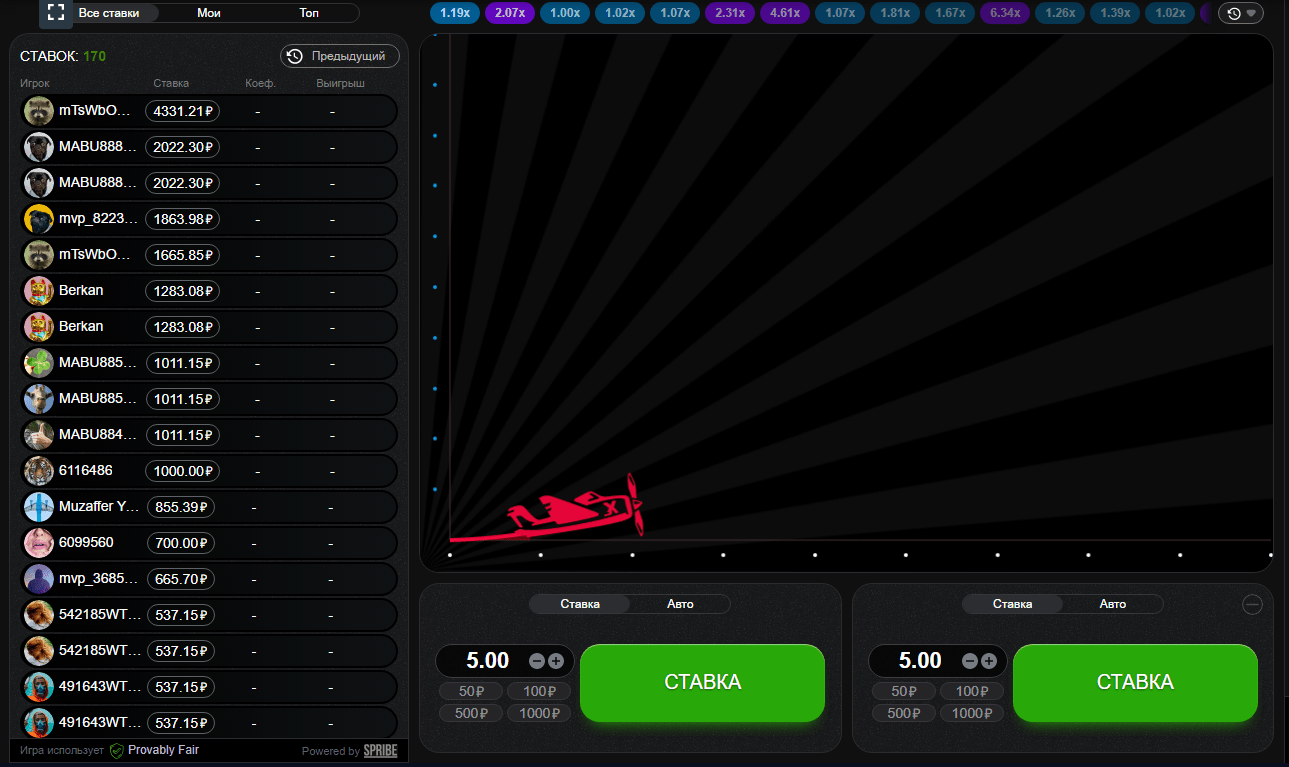Remove the second bet panel
The width and height of the screenshot is (1289, 767).
(1252, 604)
